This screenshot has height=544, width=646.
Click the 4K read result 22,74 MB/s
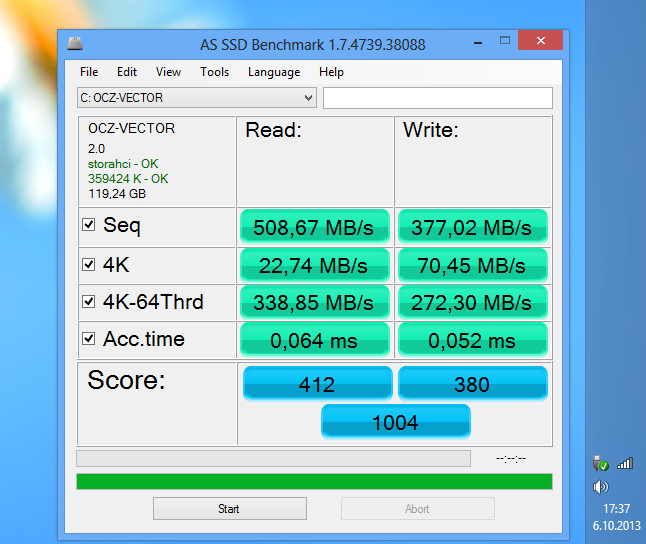point(315,265)
